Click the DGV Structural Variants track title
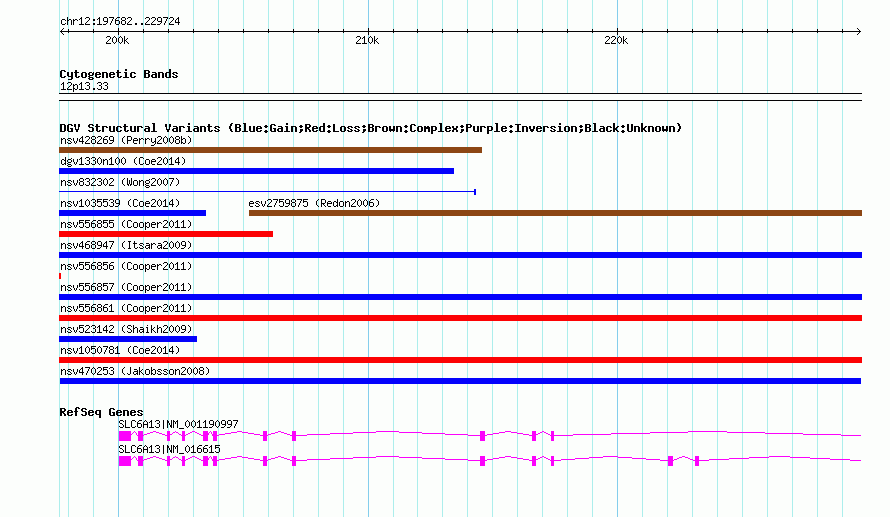 click(x=370, y=128)
